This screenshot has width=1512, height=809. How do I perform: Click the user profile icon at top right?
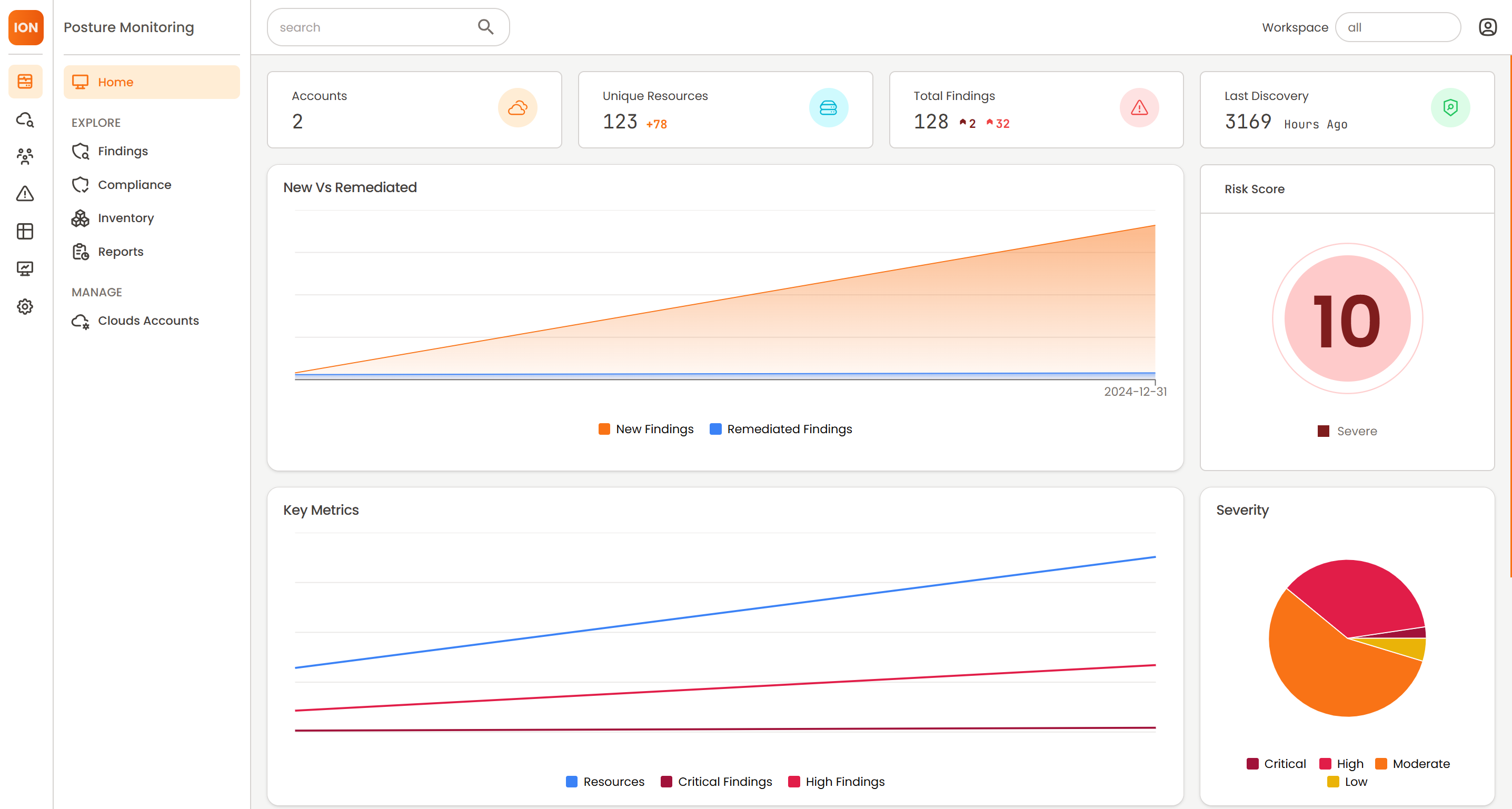pyautogui.click(x=1487, y=27)
